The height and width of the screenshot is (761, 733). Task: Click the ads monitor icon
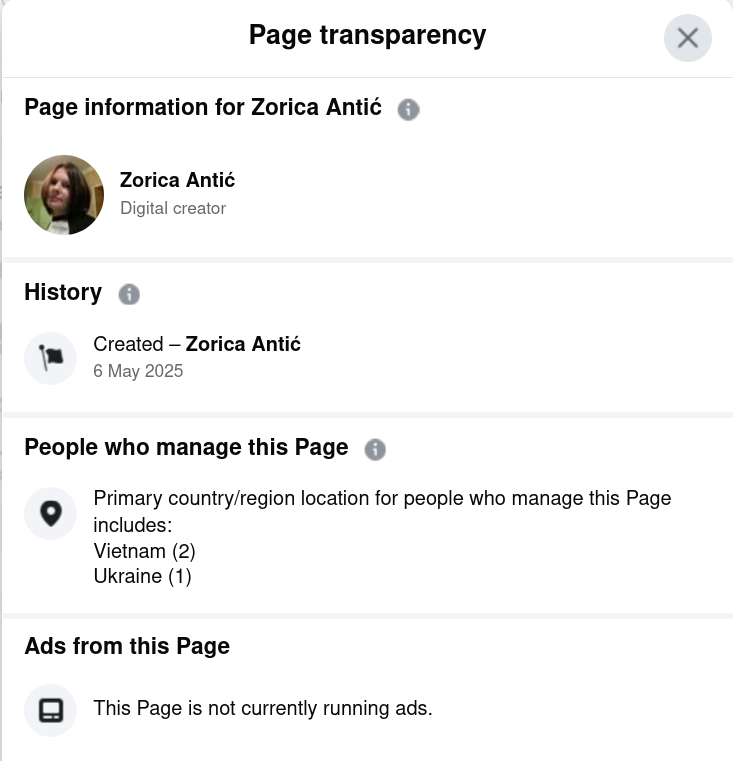[50, 710]
